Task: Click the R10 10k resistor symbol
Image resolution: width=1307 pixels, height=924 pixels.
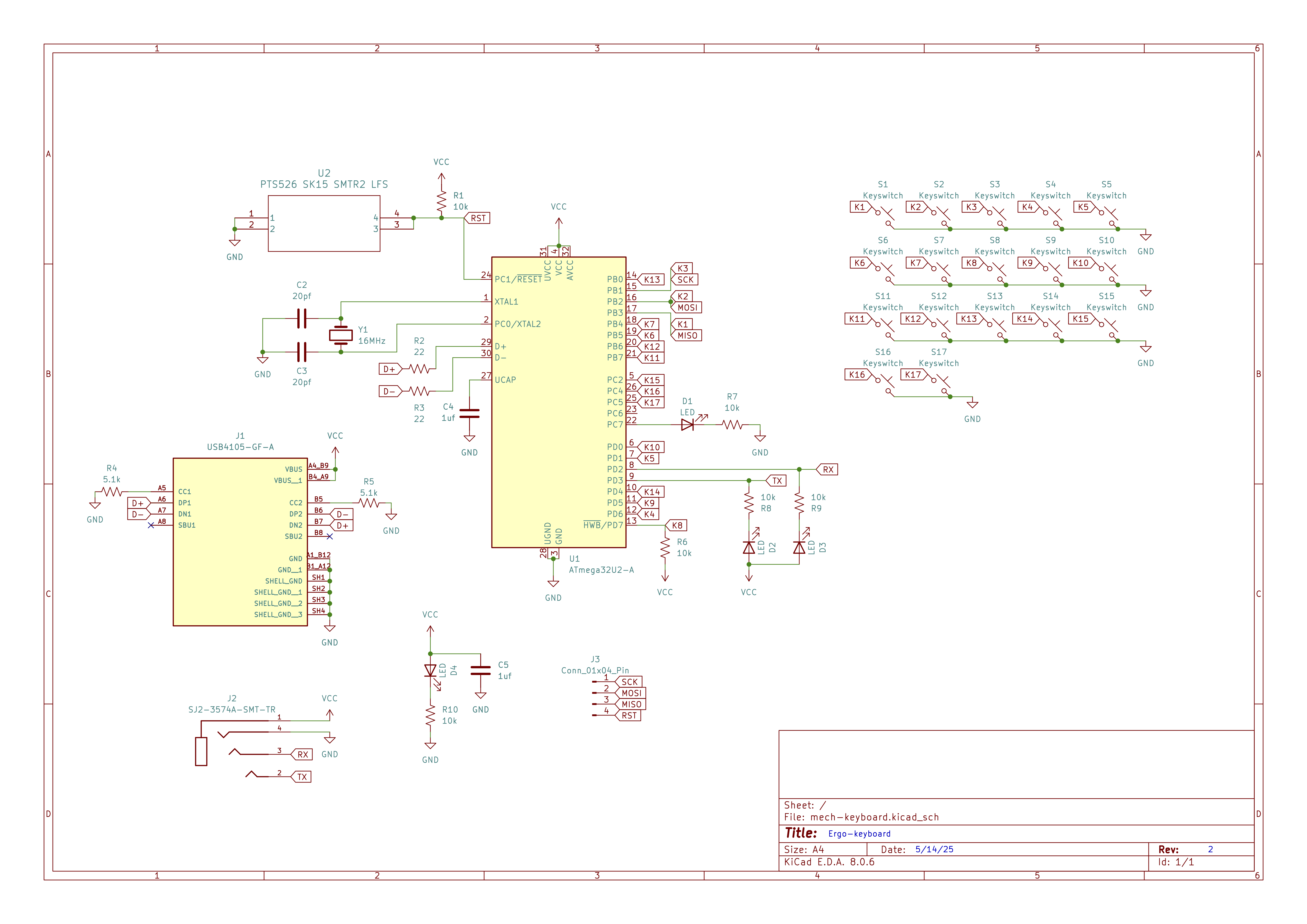Action: (x=430, y=715)
